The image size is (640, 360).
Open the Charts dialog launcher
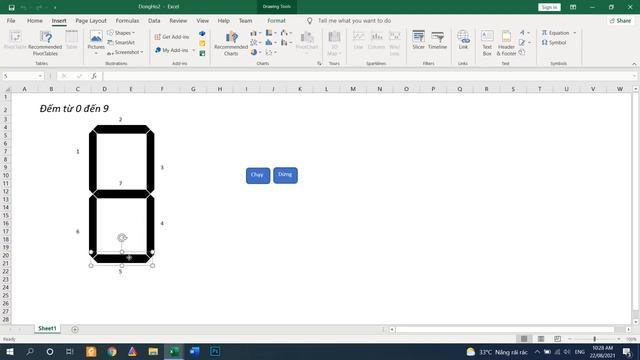(319, 63)
